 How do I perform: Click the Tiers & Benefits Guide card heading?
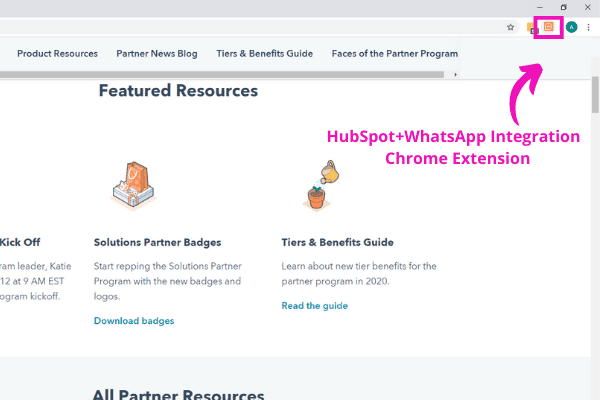[x=338, y=242]
